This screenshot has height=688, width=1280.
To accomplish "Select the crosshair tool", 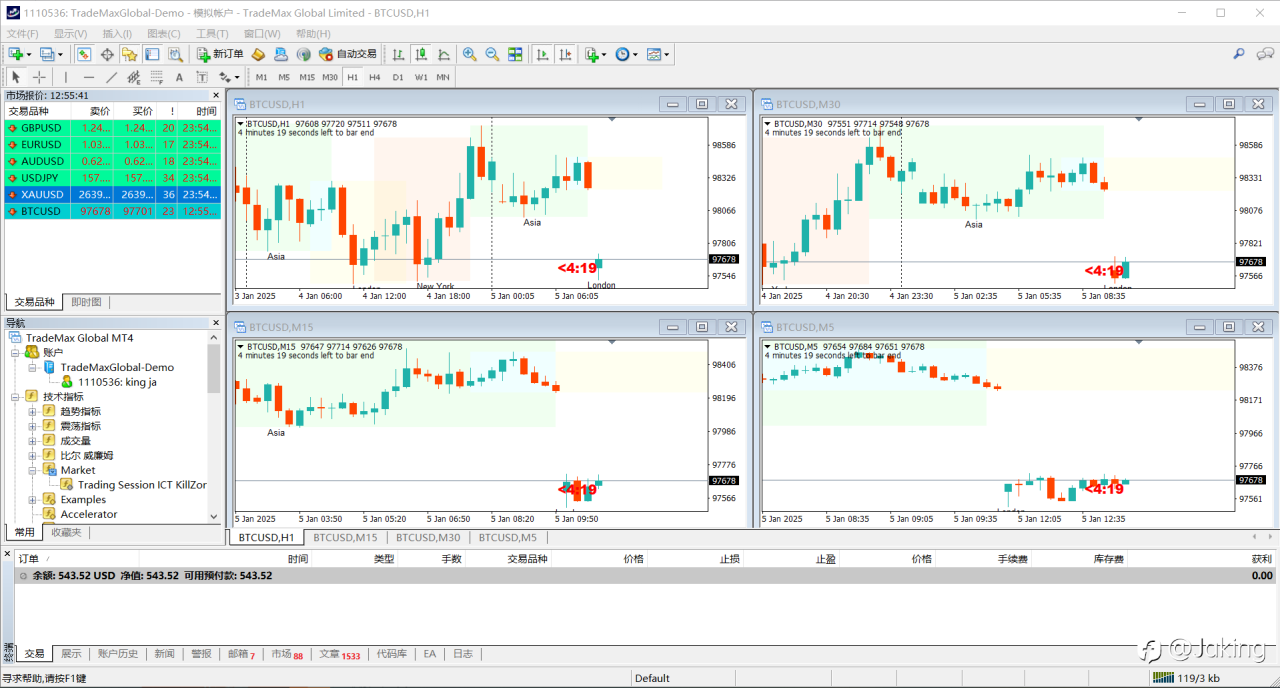I will tap(39, 77).
